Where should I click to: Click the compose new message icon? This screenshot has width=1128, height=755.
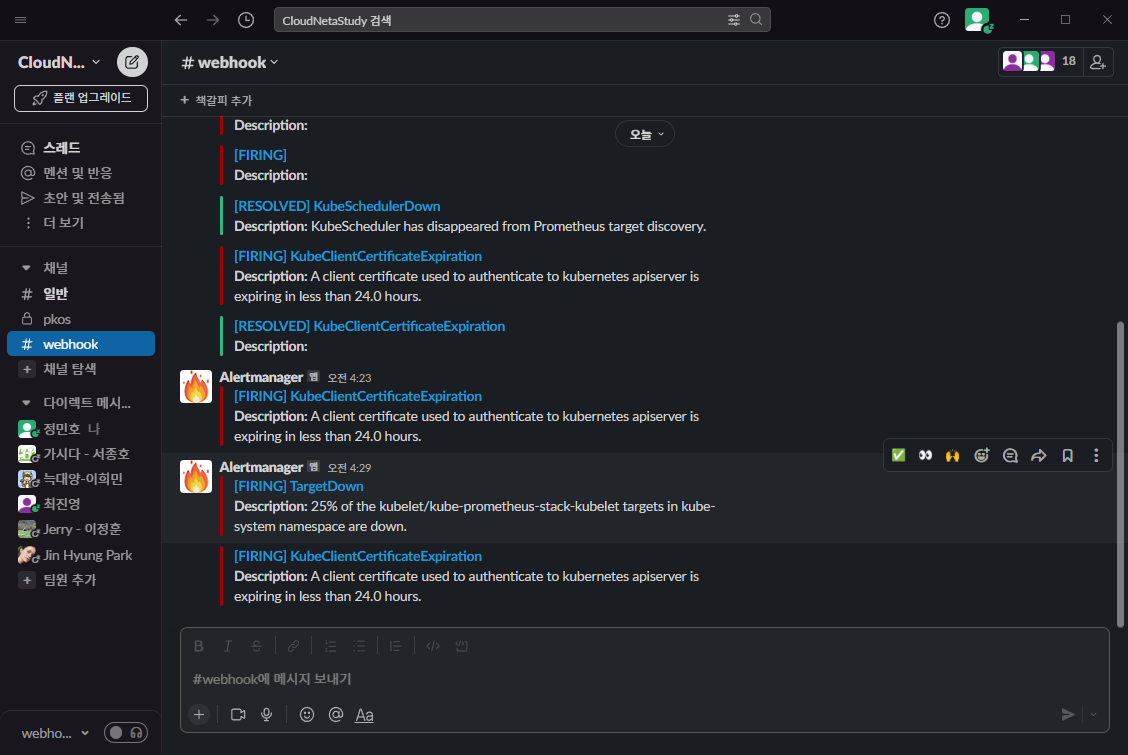[x=132, y=62]
